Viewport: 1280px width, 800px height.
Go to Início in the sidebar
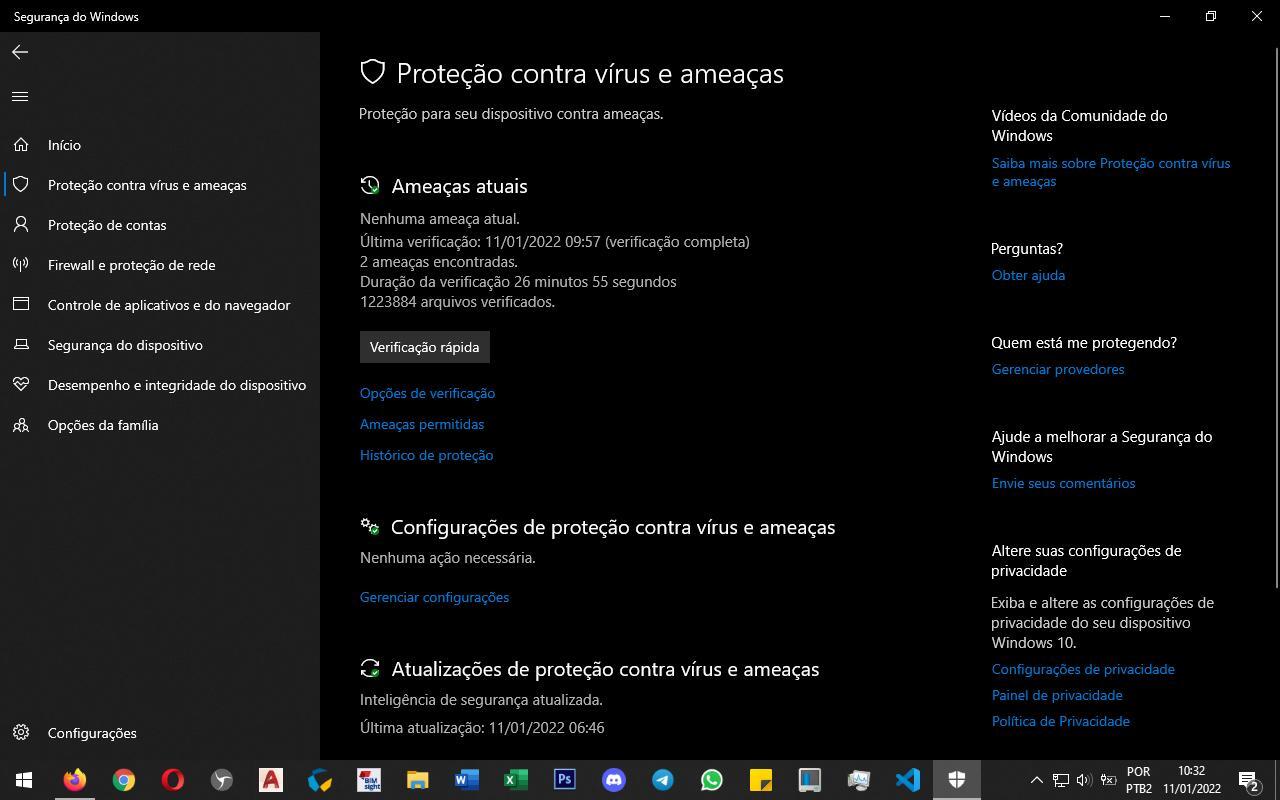tap(160, 145)
